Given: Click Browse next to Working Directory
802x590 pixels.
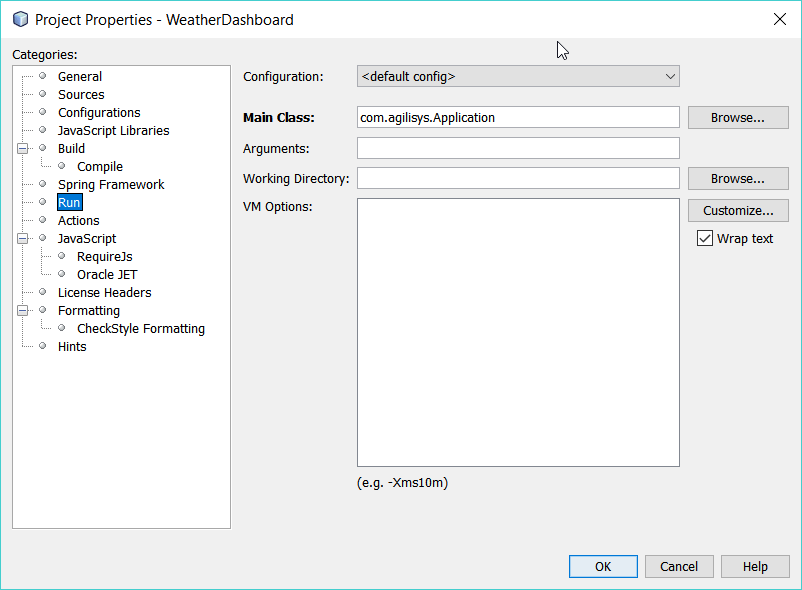Looking at the screenshot, I should [x=737, y=178].
